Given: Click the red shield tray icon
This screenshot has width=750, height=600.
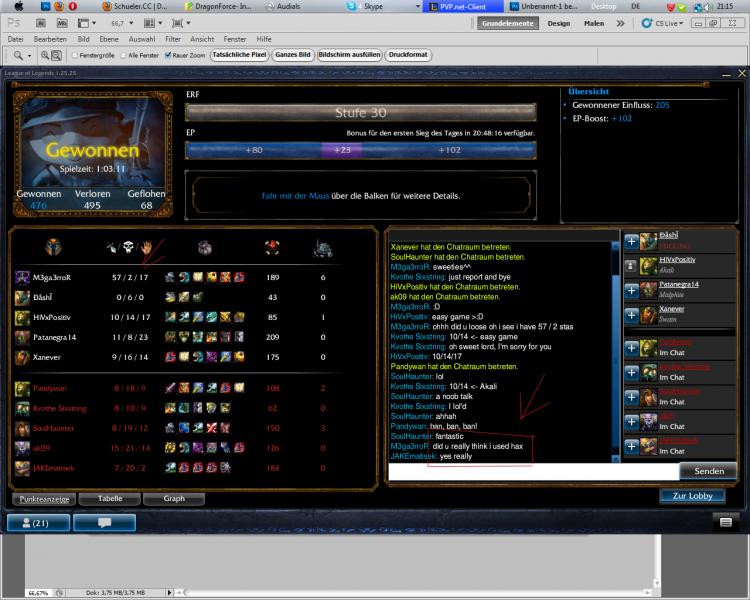Looking at the screenshot, I should click(x=671, y=7).
